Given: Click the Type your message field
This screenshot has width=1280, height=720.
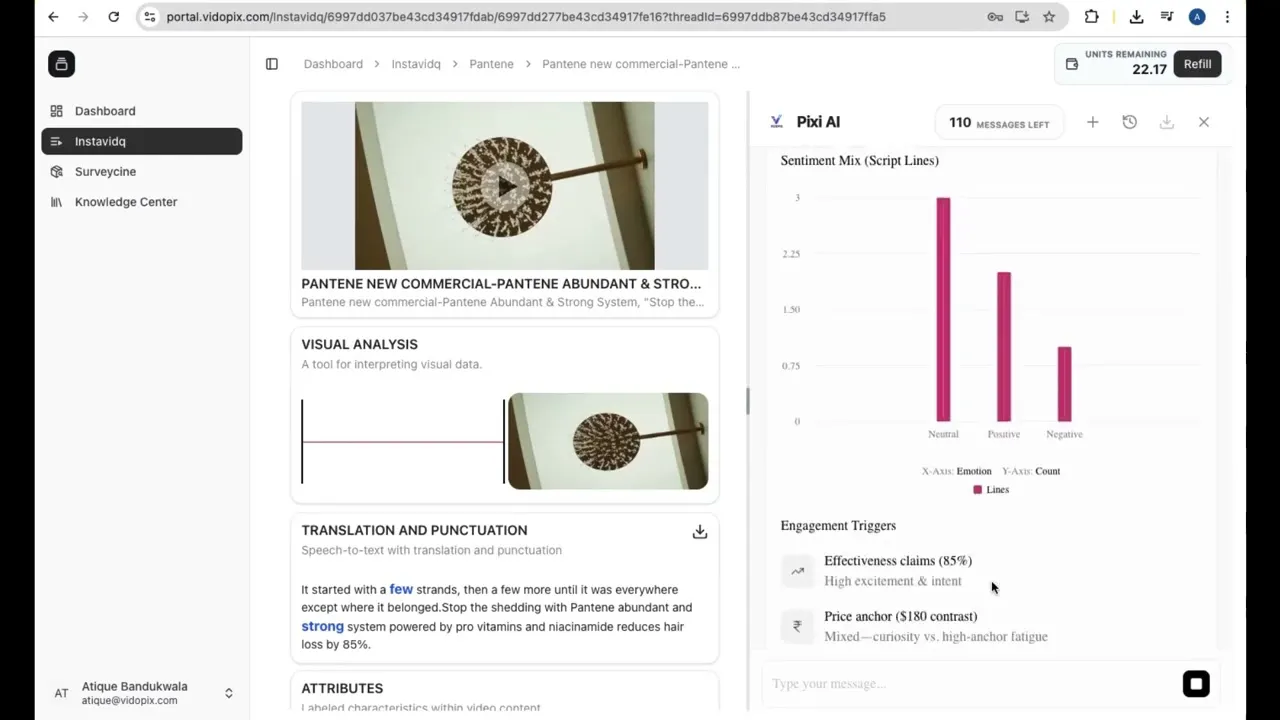Looking at the screenshot, I should [970, 684].
